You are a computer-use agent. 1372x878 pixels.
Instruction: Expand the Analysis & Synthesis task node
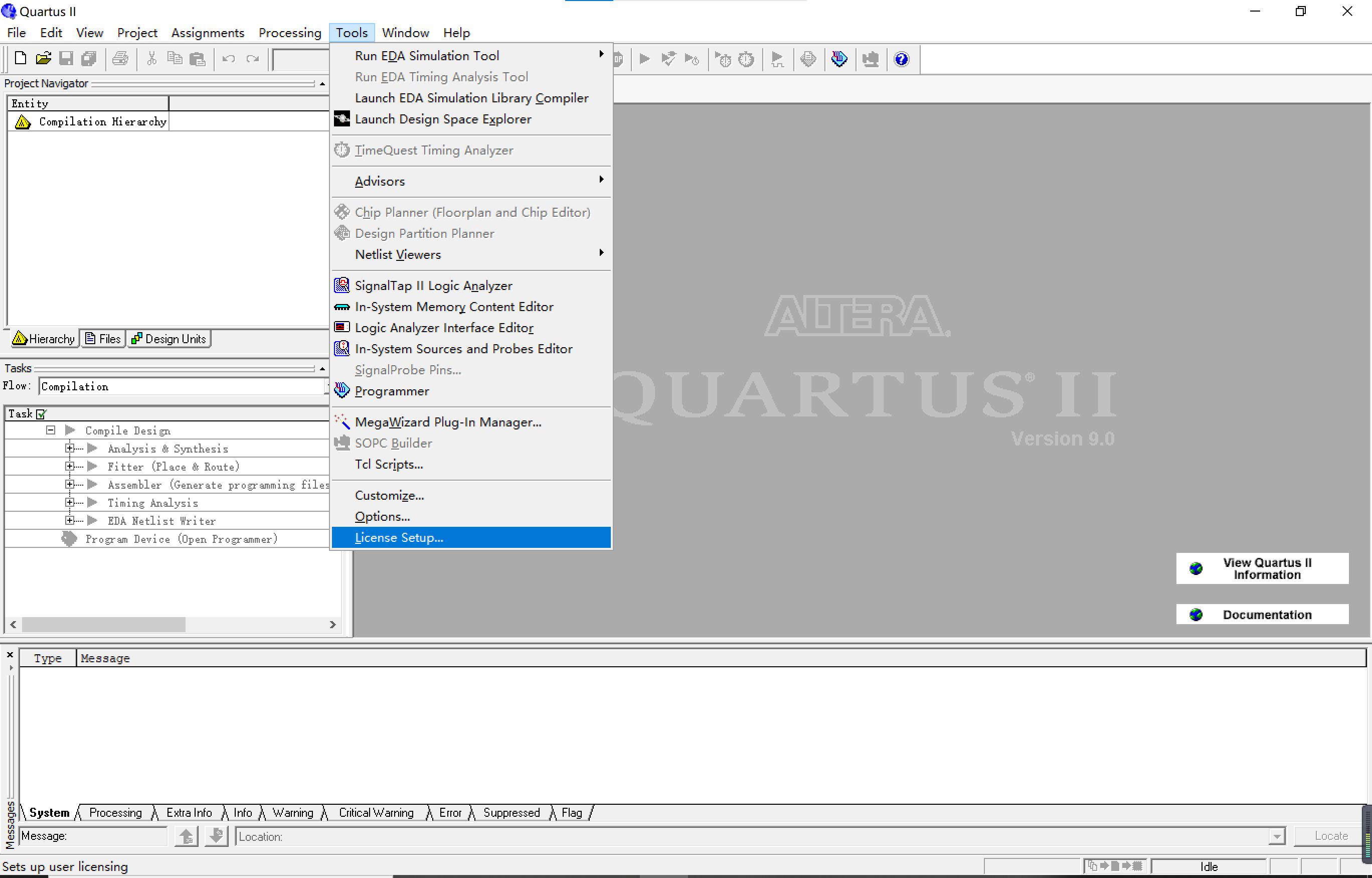point(70,448)
